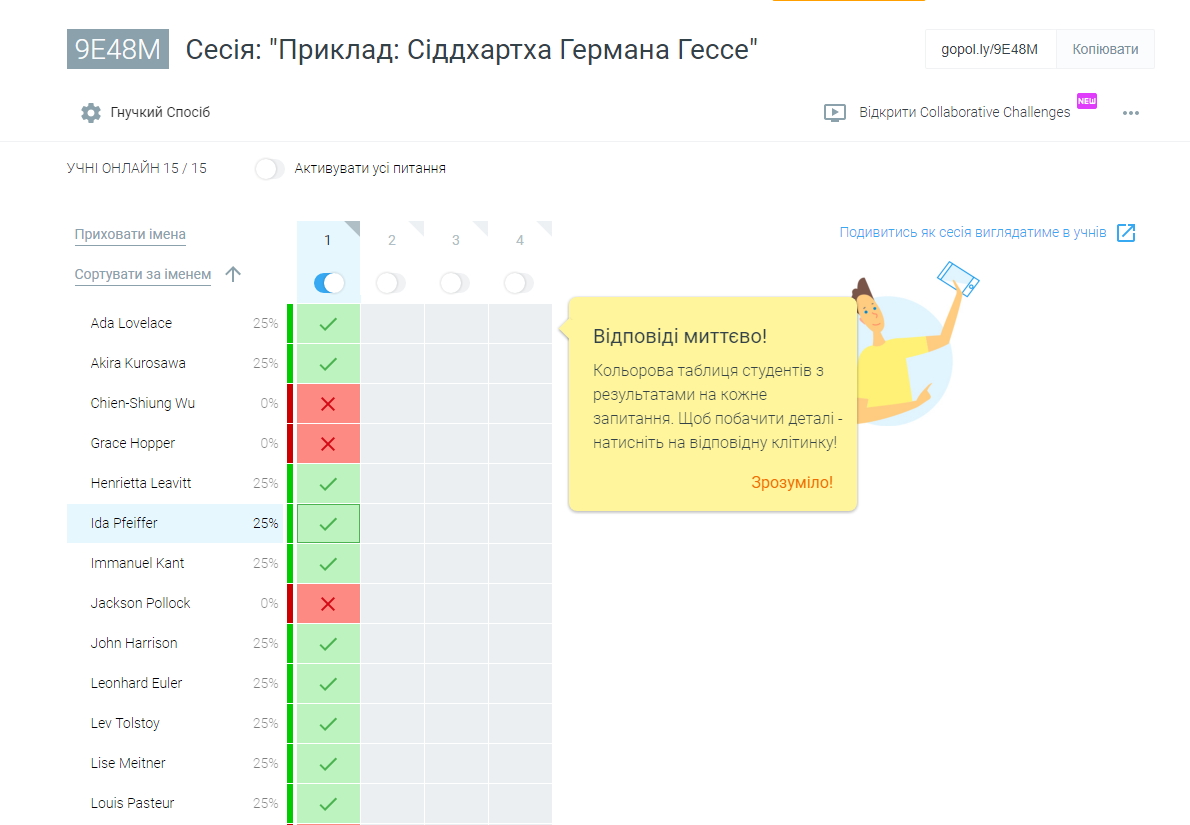Click Jackson Pollock's red cross result
The width and height of the screenshot is (1190, 825).
point(328,604)
